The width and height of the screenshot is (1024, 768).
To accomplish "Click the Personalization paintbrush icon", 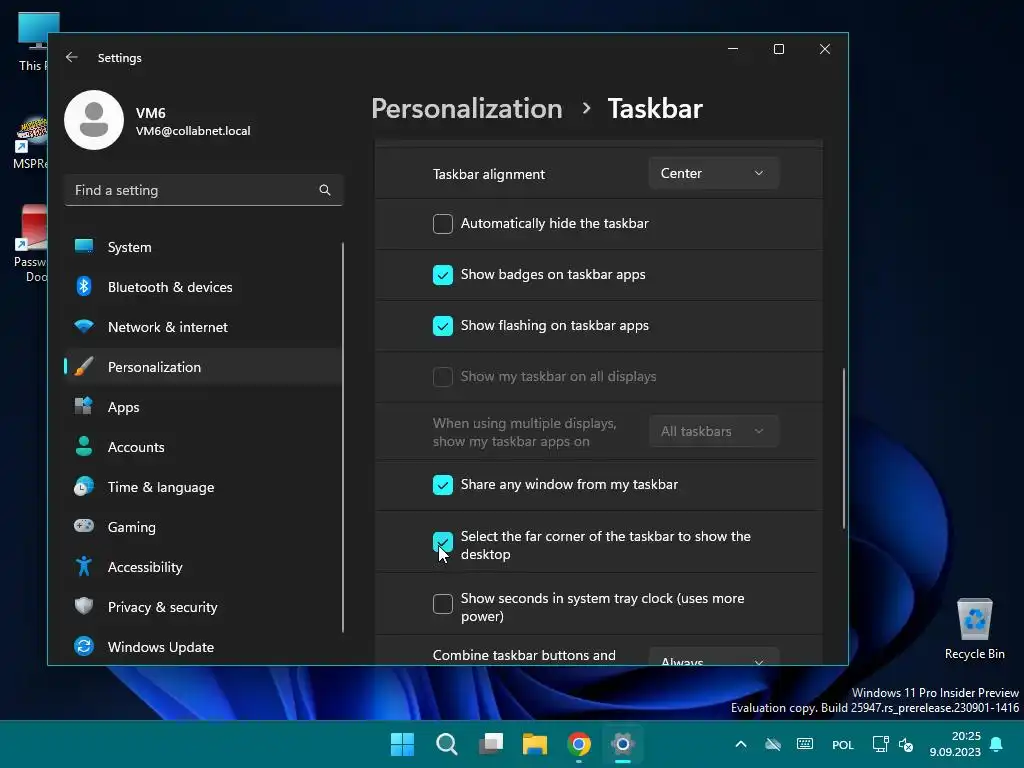I will point(84,366).
